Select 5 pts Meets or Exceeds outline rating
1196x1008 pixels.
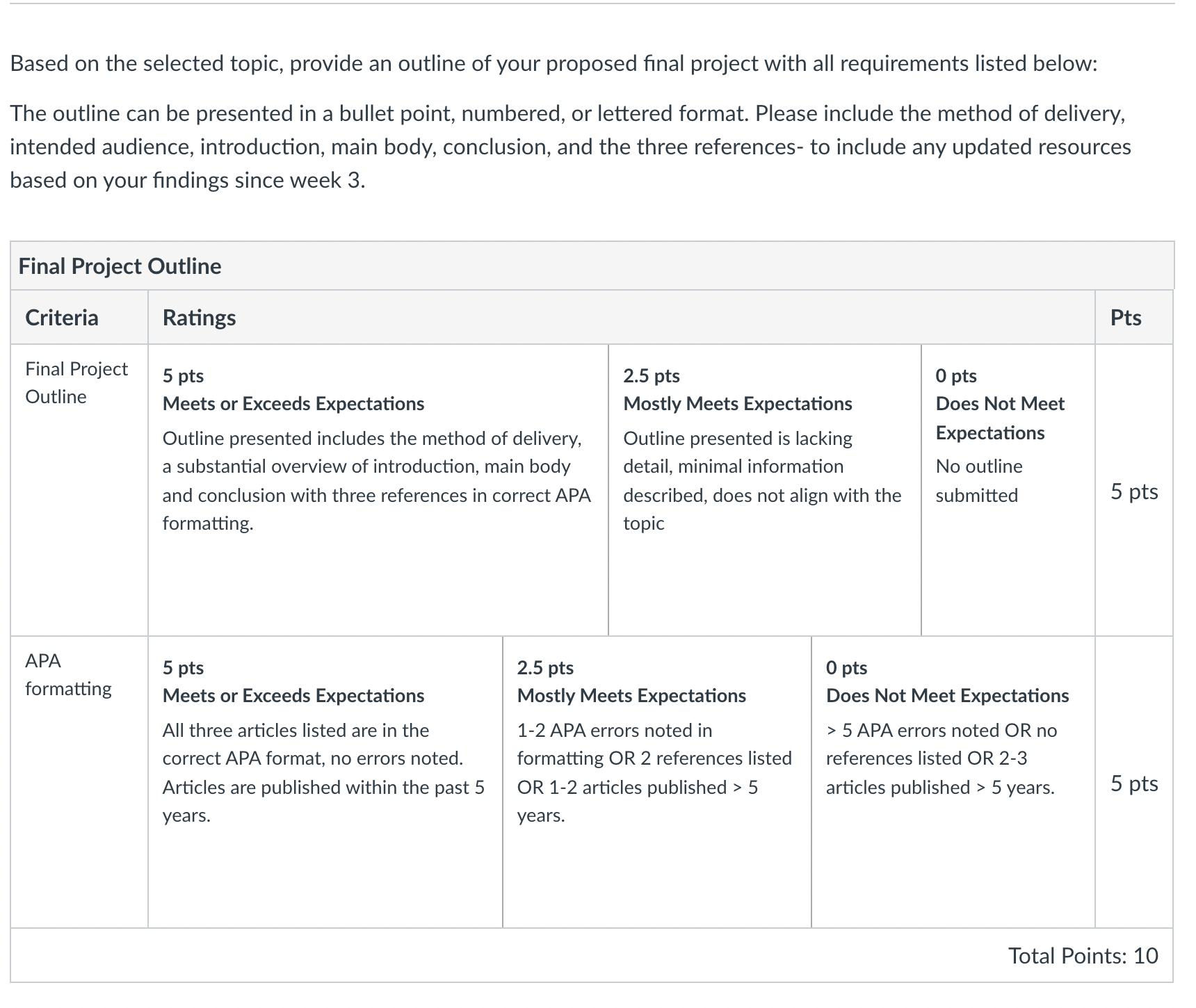click(378, 490)
